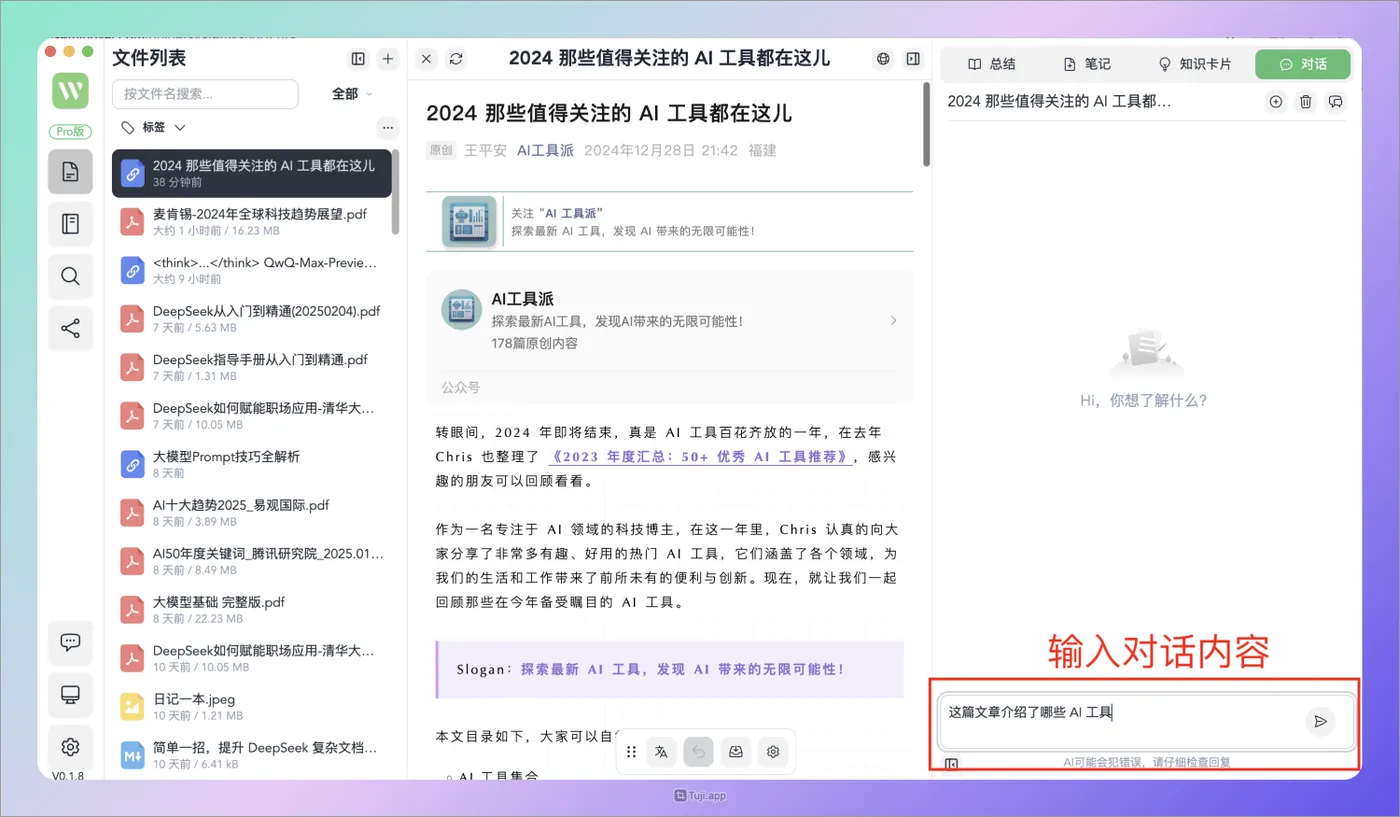Open floating toolbar settings gear

pos(772,752)
